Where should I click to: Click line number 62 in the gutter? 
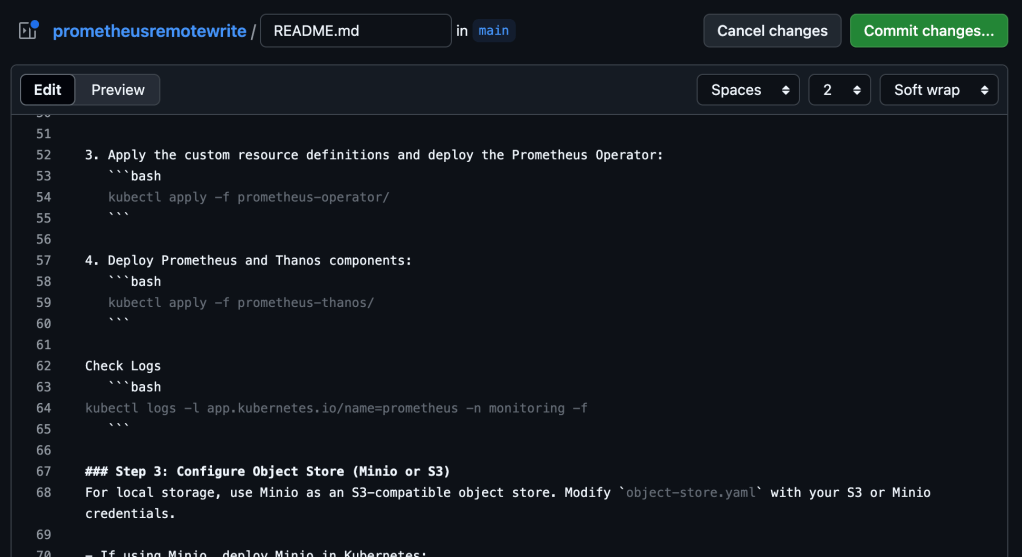point(44,366)
